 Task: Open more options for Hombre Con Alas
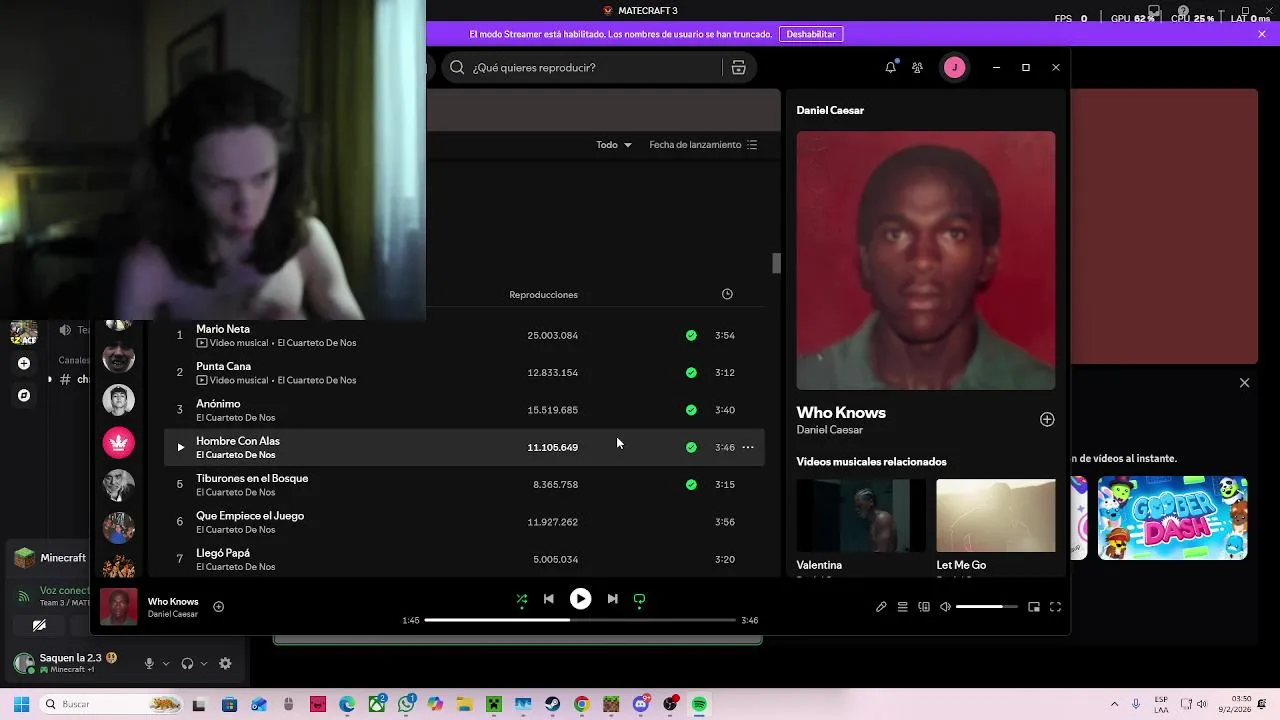tap(748, 447)
